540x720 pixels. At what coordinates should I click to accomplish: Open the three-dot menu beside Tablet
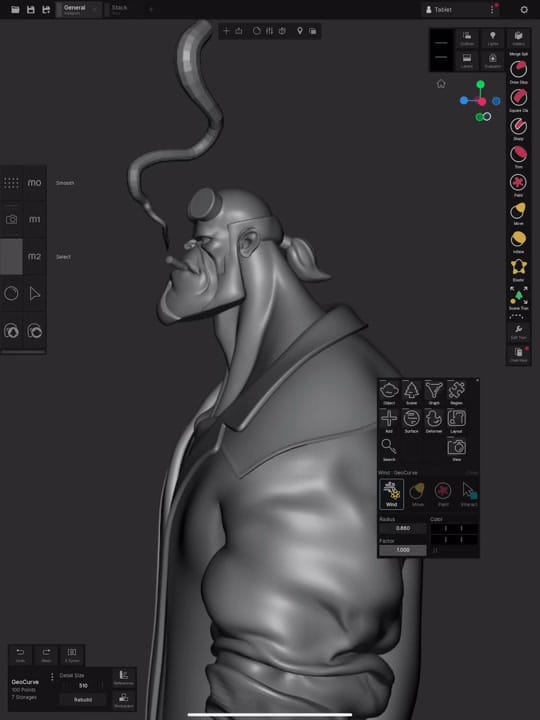pyautogui.click(x=492, y=9)
